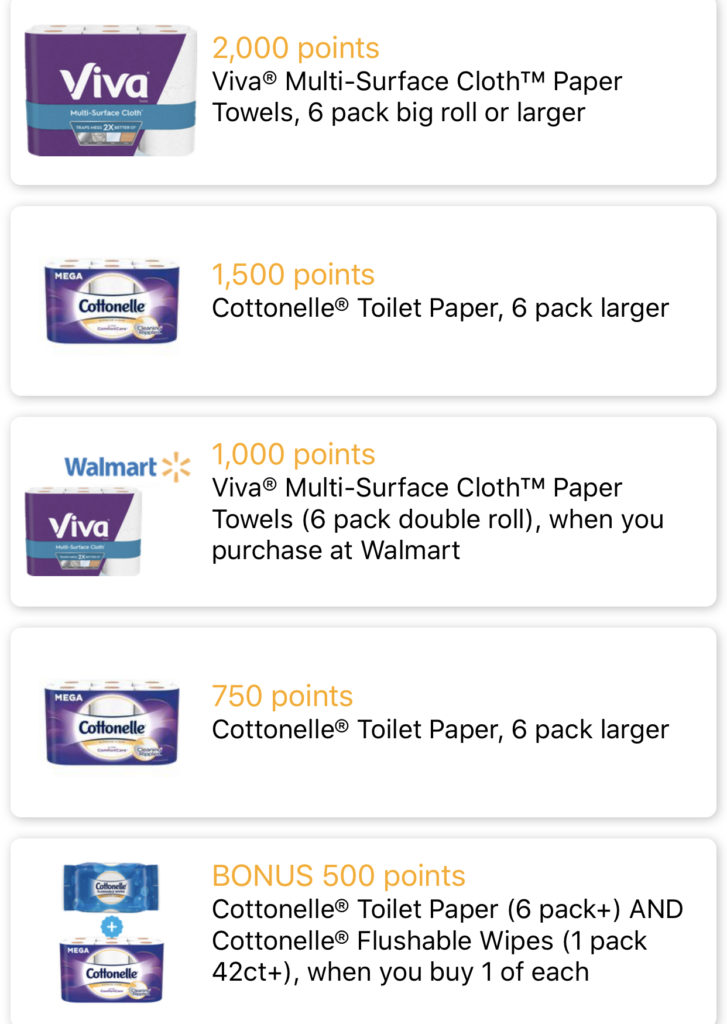
Task: Click the Walmart logo icon
Action: (x=127, y=467)
